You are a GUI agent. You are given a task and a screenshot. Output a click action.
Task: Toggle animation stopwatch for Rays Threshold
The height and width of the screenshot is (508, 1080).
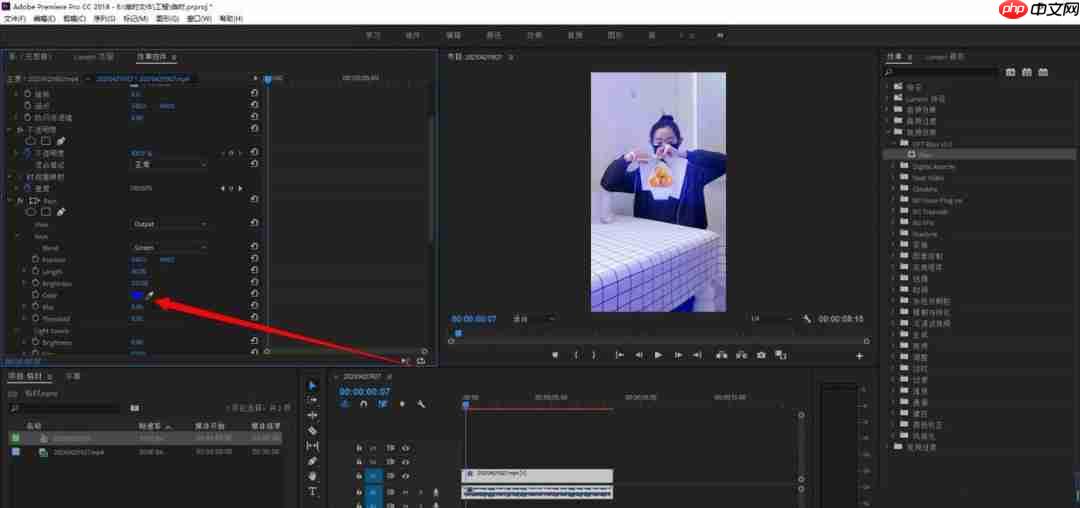(35, 319)
